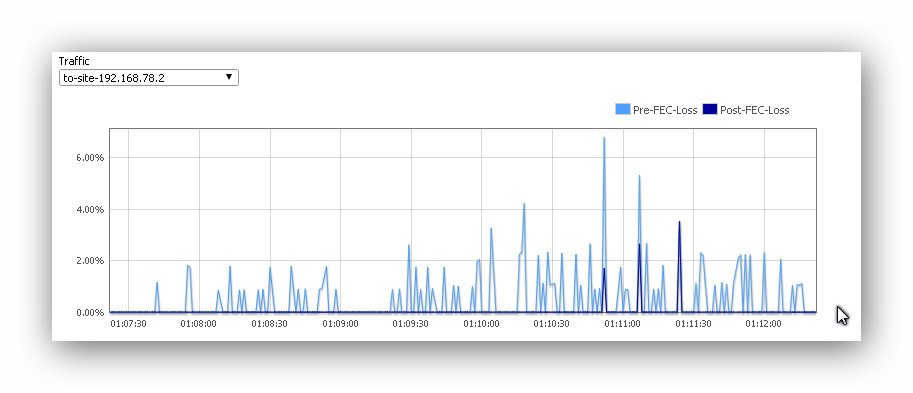Click the 4.00% y-axis label

pyautogui.click(x=89, y=210)
